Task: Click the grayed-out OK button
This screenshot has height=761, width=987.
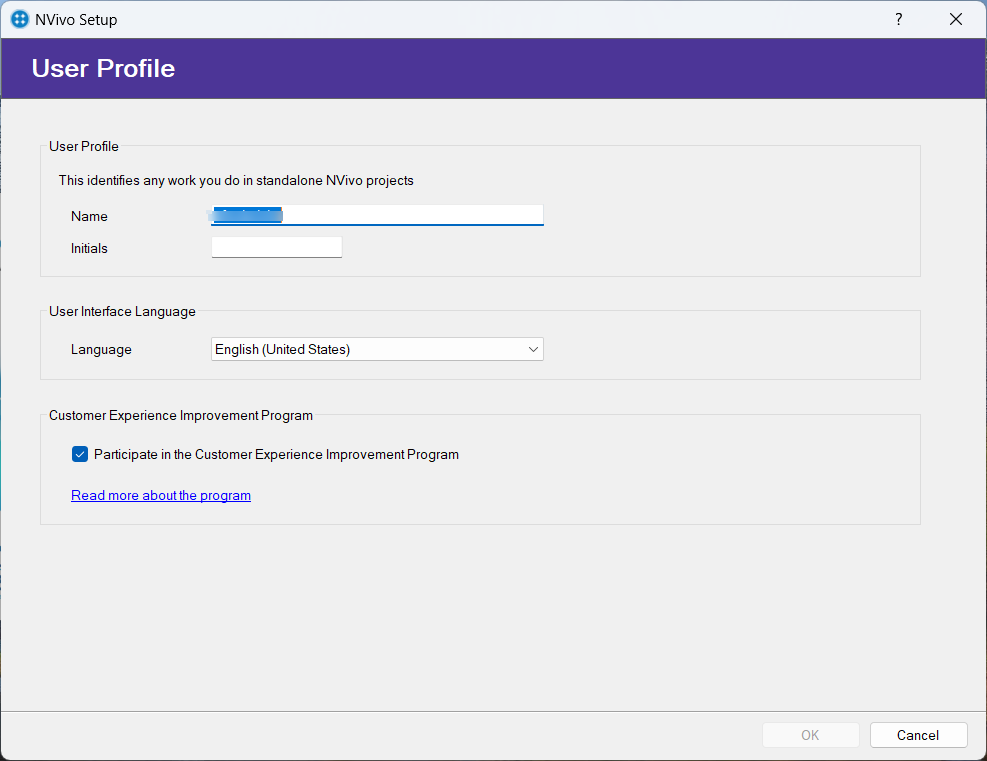Action: tap(810, 735)
